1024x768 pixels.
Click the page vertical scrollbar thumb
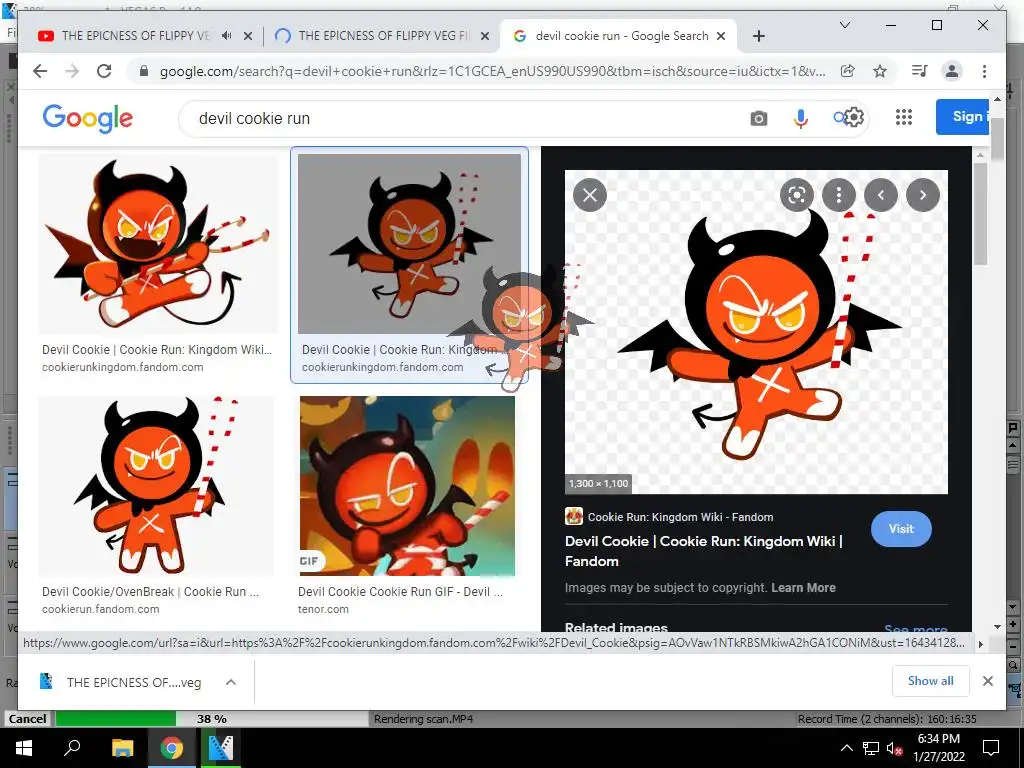point(997,137)
